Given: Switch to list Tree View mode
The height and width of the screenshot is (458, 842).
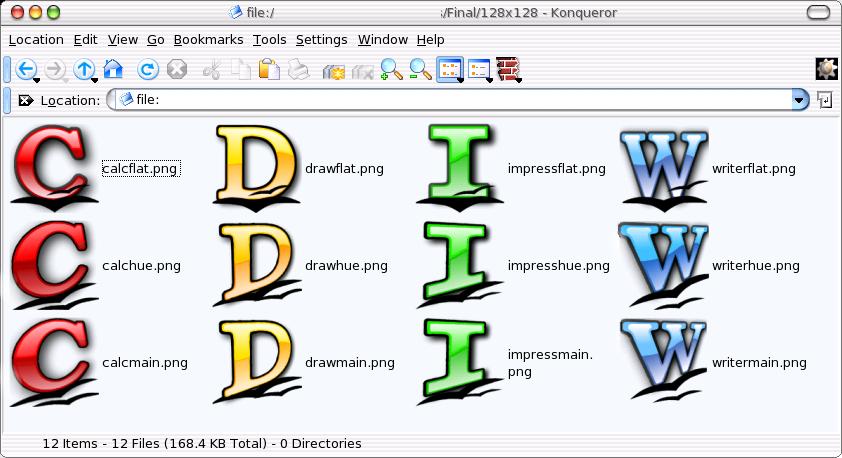Looking at the screenshot, I should click(478, 69).
